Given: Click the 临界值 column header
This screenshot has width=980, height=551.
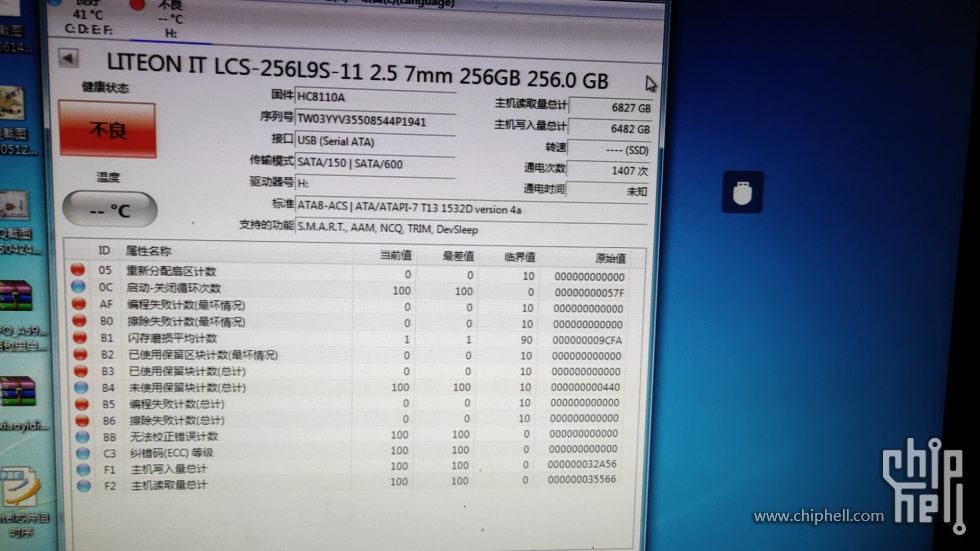Looking at the screenshot, I should pyautogui.click(x=519, y=257).
